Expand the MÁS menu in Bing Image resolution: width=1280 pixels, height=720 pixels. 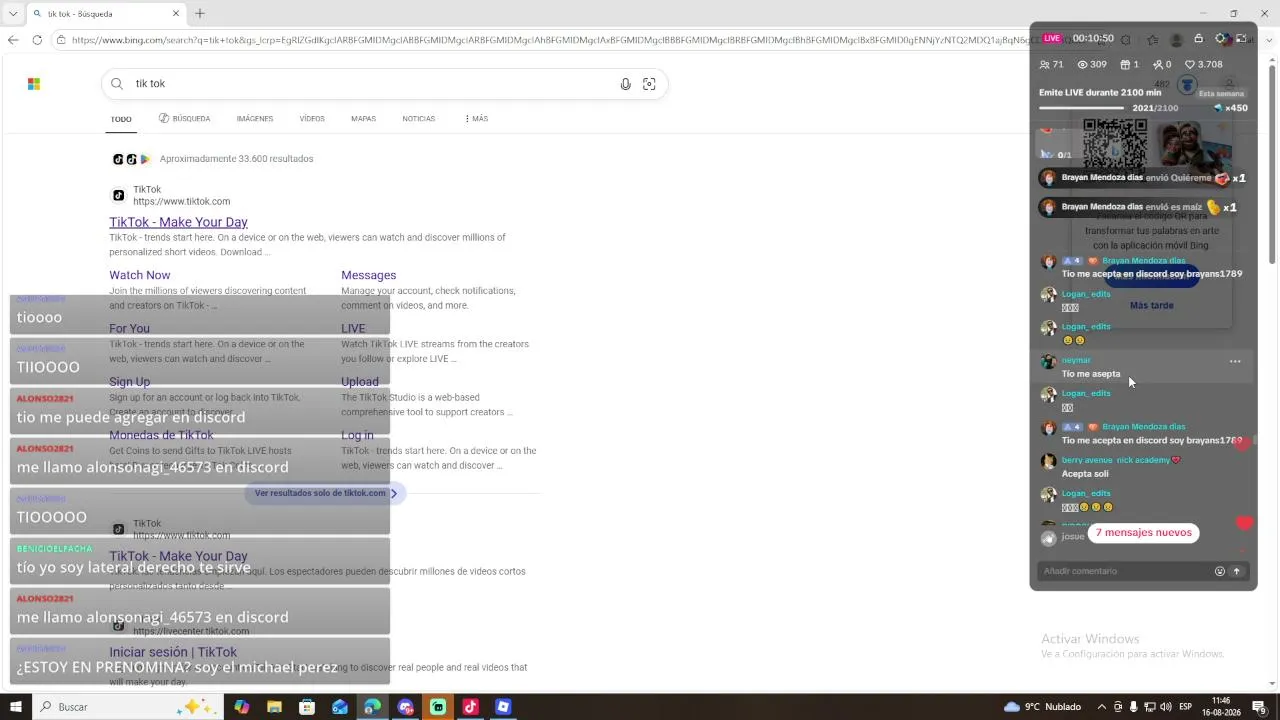pyautogui.click(x=476, y=119)
